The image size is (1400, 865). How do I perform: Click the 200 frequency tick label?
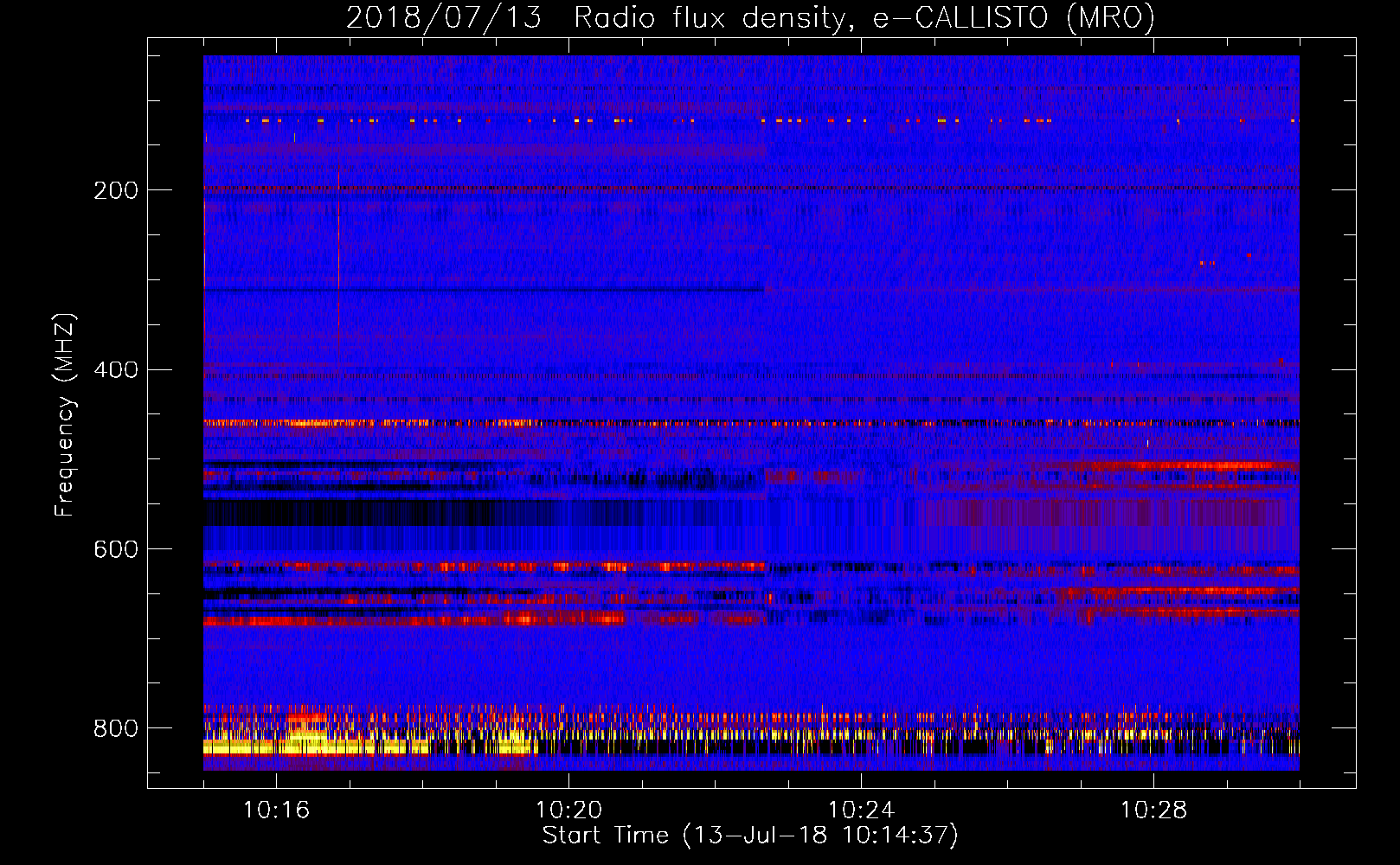(x=116, y=190)
